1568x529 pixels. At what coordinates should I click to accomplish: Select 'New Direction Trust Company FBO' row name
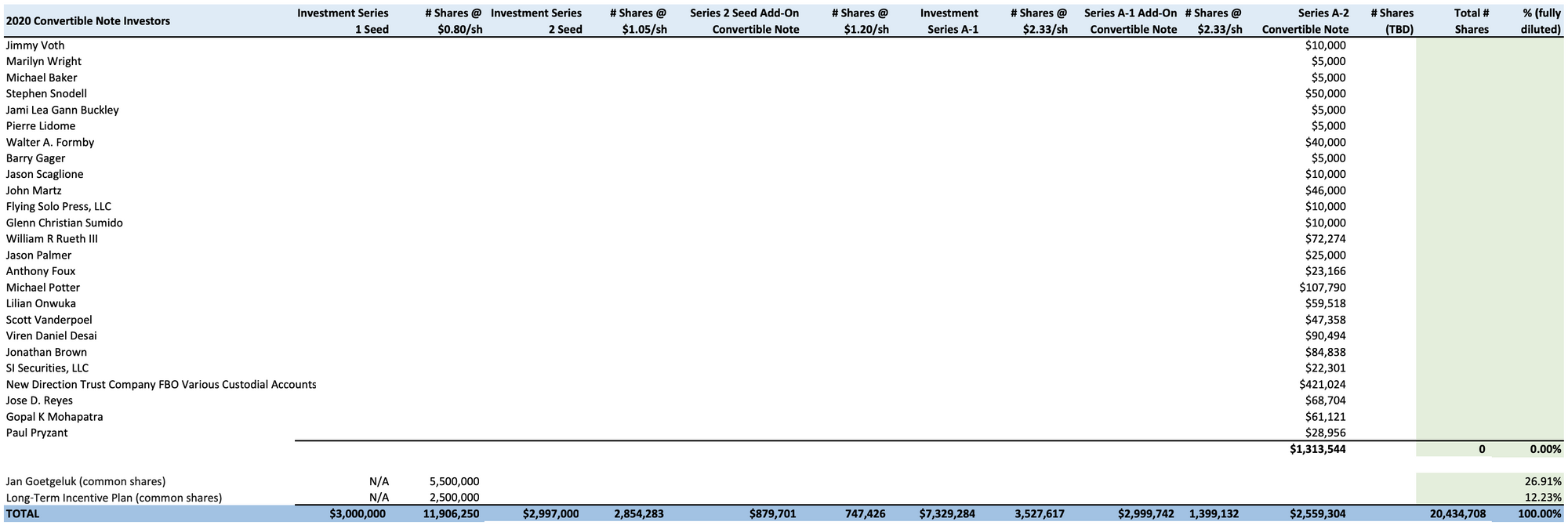click(x=161, y=384)
